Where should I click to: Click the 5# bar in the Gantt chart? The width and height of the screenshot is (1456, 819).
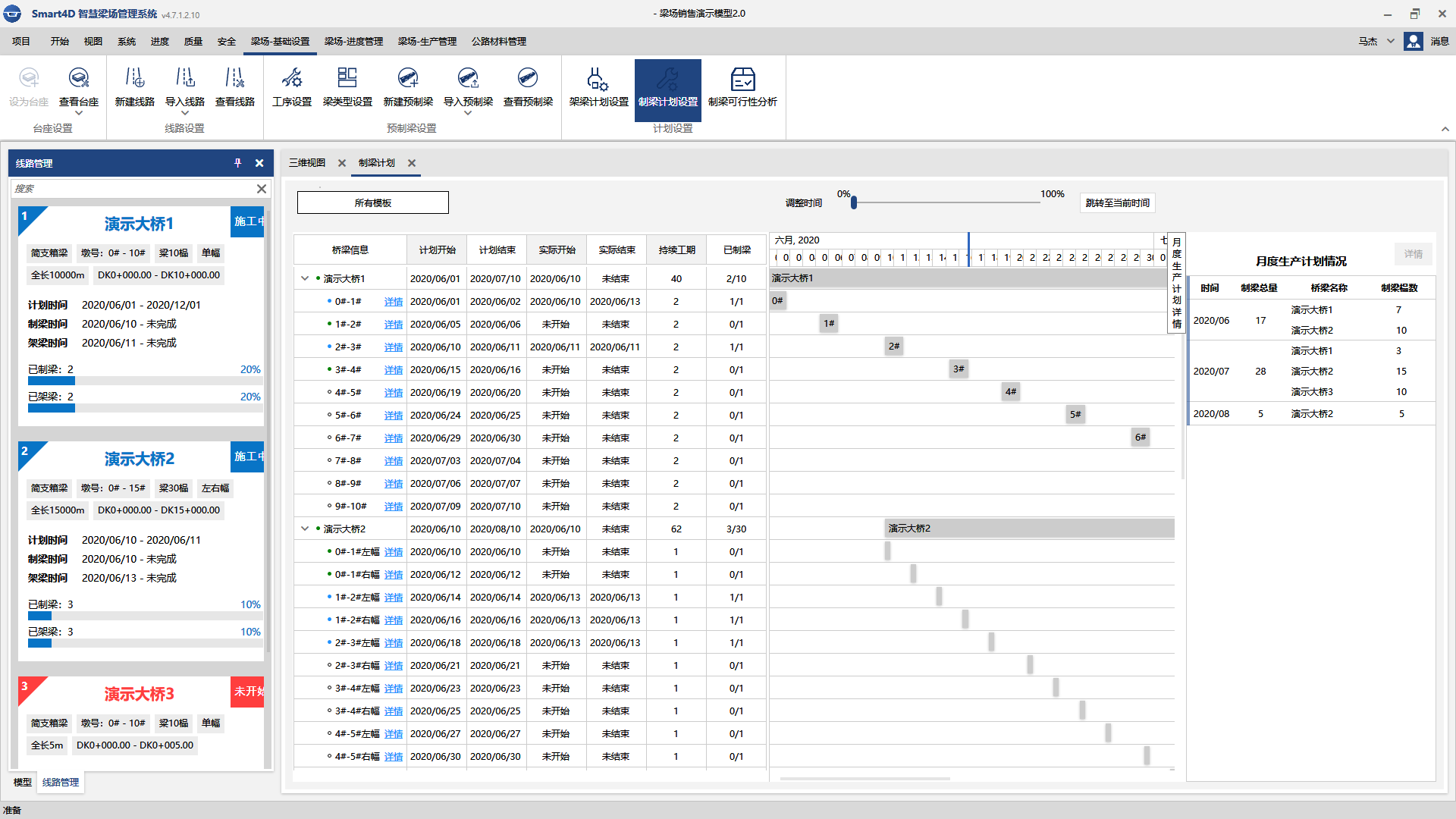[1075, 415]
